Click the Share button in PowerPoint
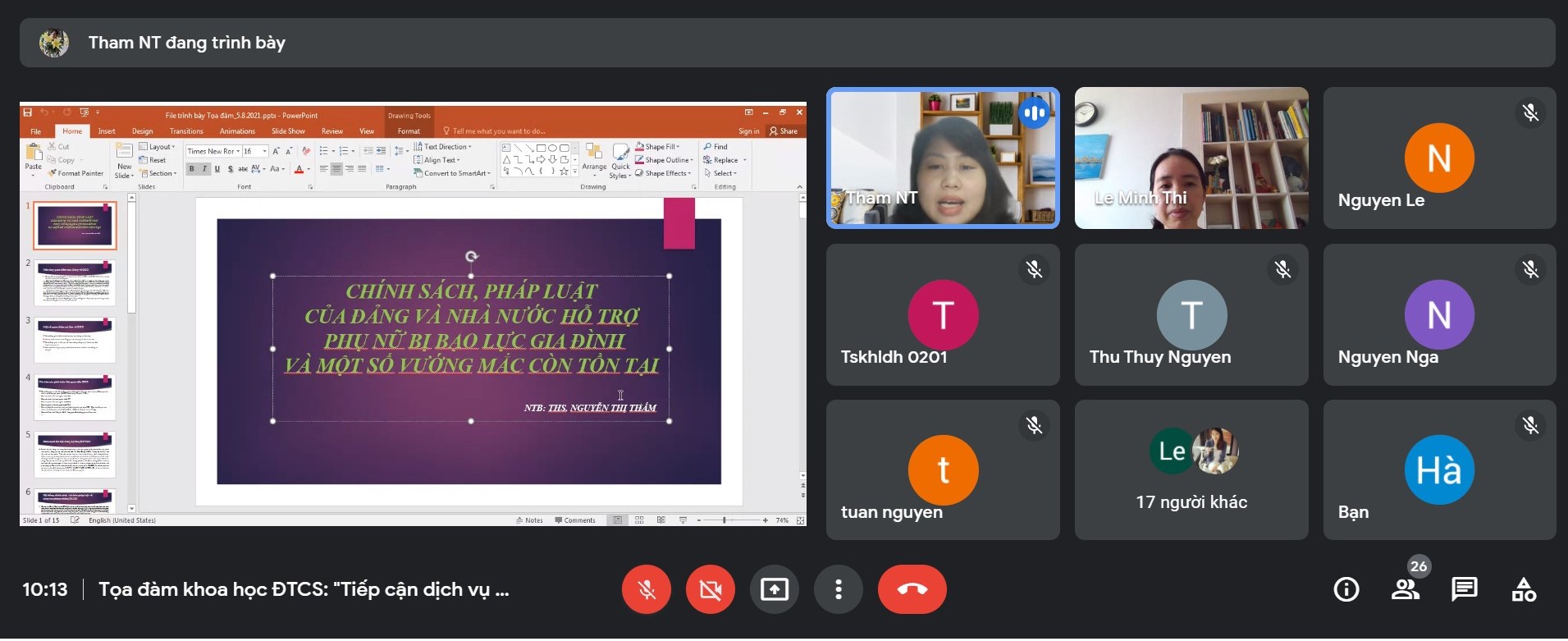The image size is (1568, 641). [x=784, y=131]
